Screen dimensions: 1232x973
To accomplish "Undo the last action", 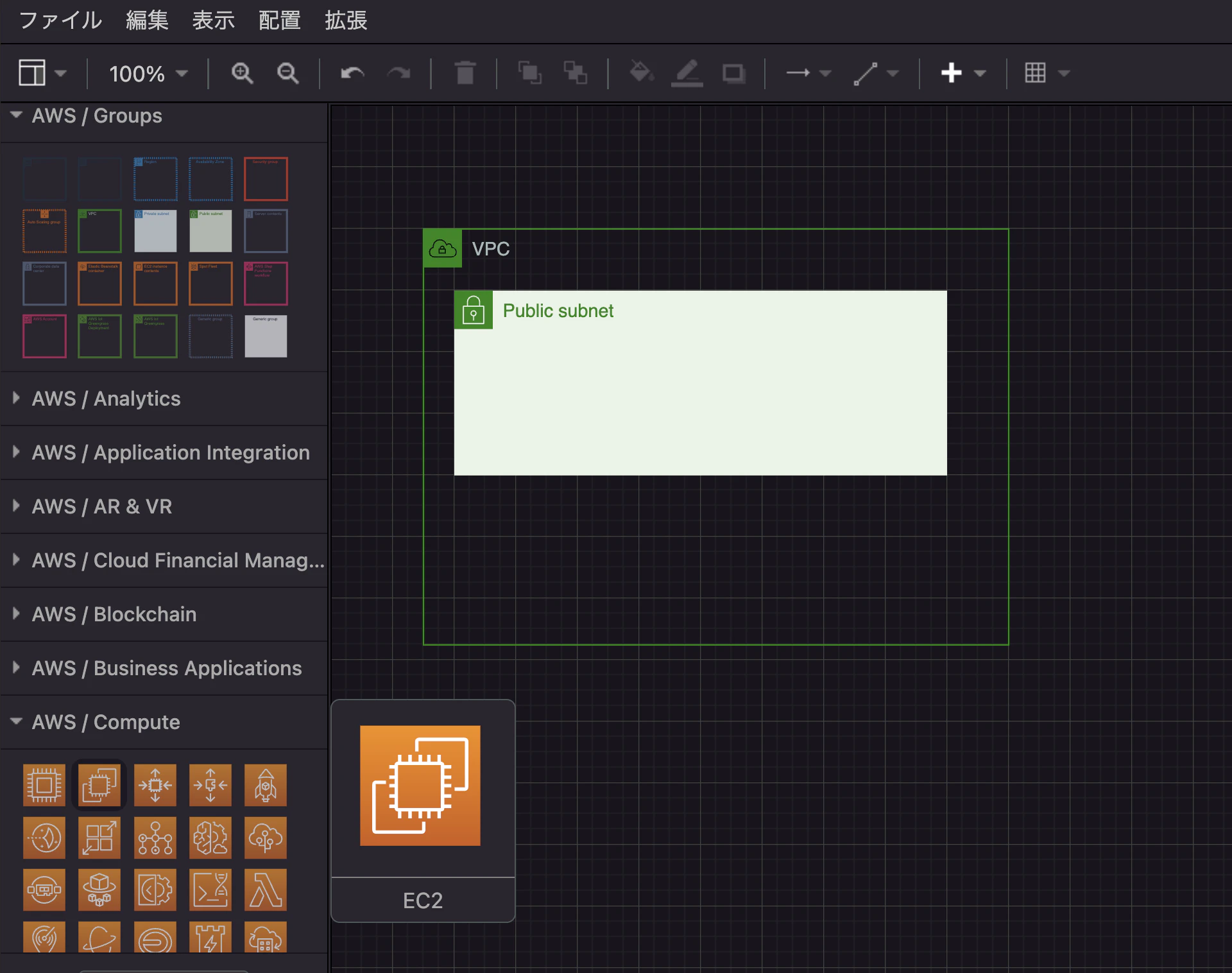I will [352, 73].
